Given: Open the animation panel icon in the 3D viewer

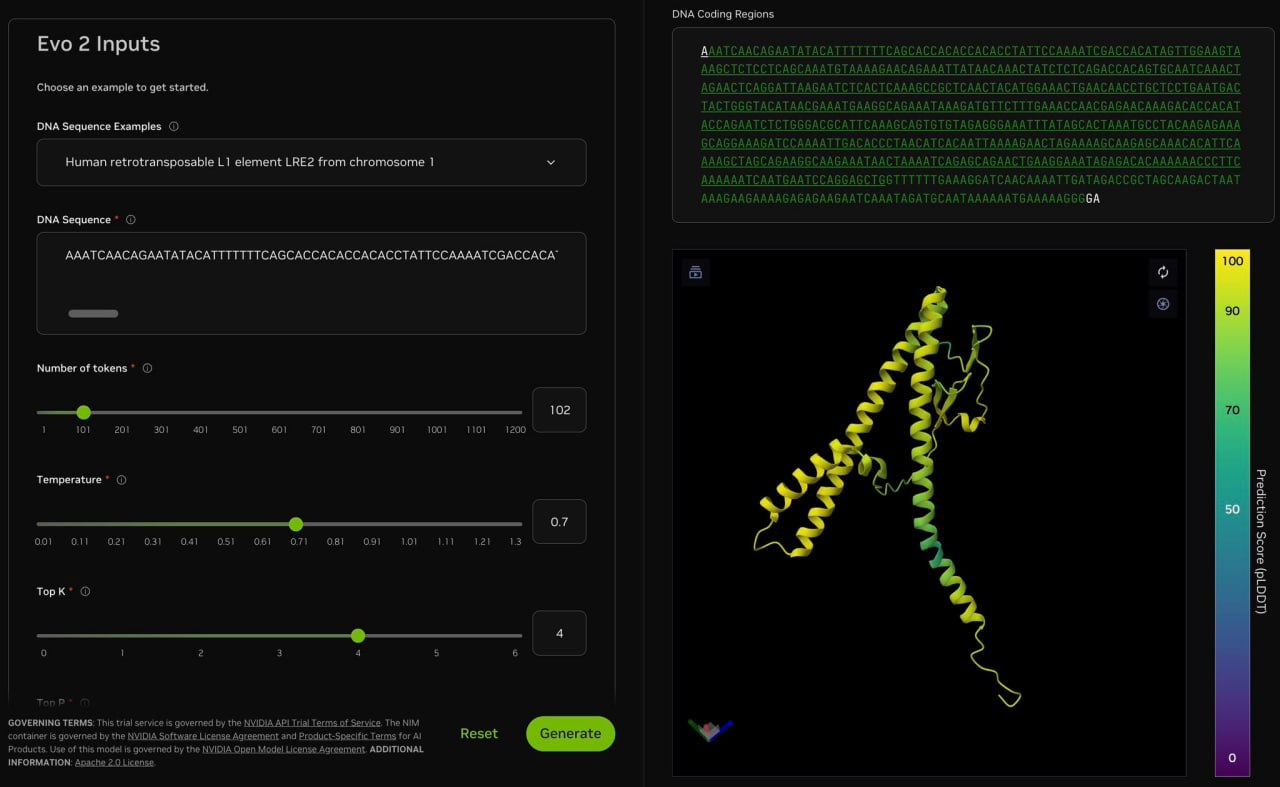Looking at the screenshot, I should pyautogui.click(x=696, y=272).
